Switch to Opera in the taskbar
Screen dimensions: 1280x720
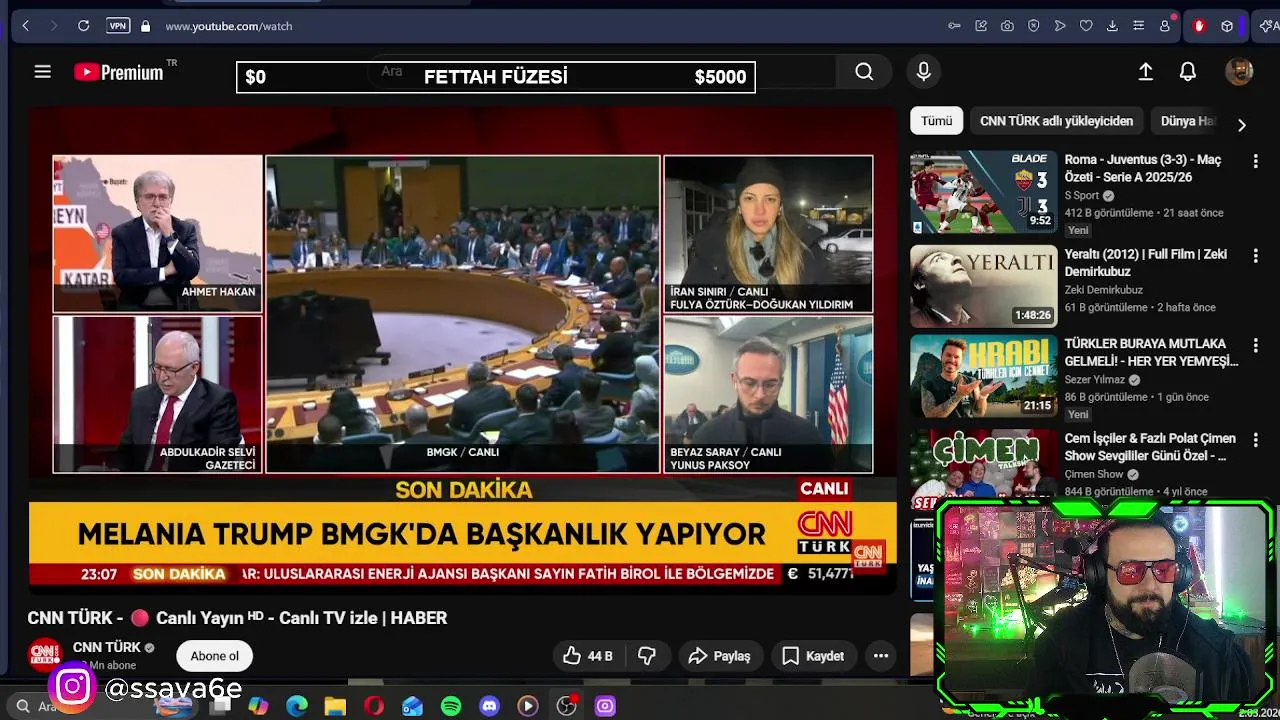(x=374, y=706)
